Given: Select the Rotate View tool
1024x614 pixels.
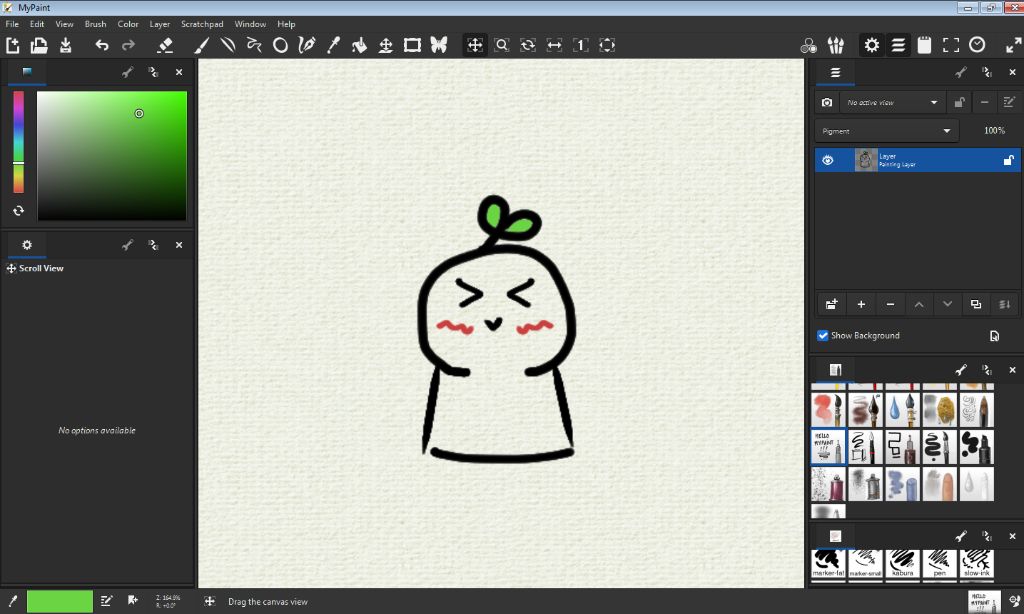Looking at the screenshot, I should [528, 45].
